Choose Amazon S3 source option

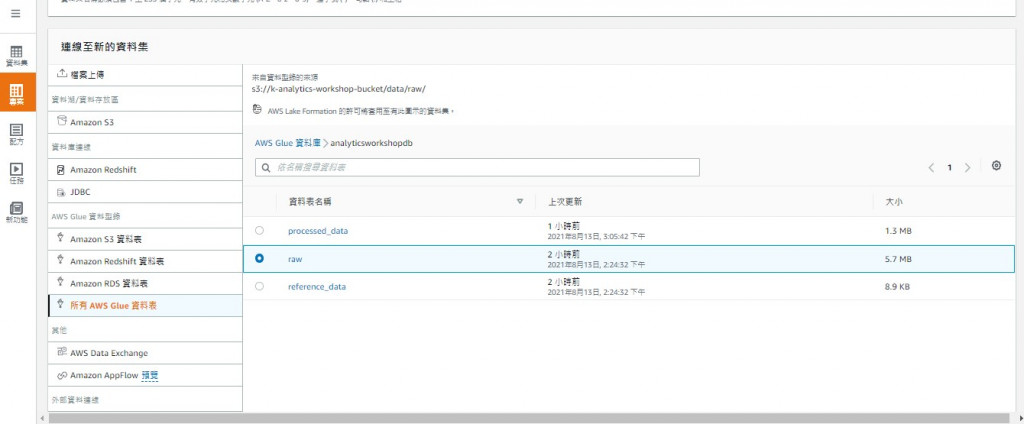(x=145, y=122)
